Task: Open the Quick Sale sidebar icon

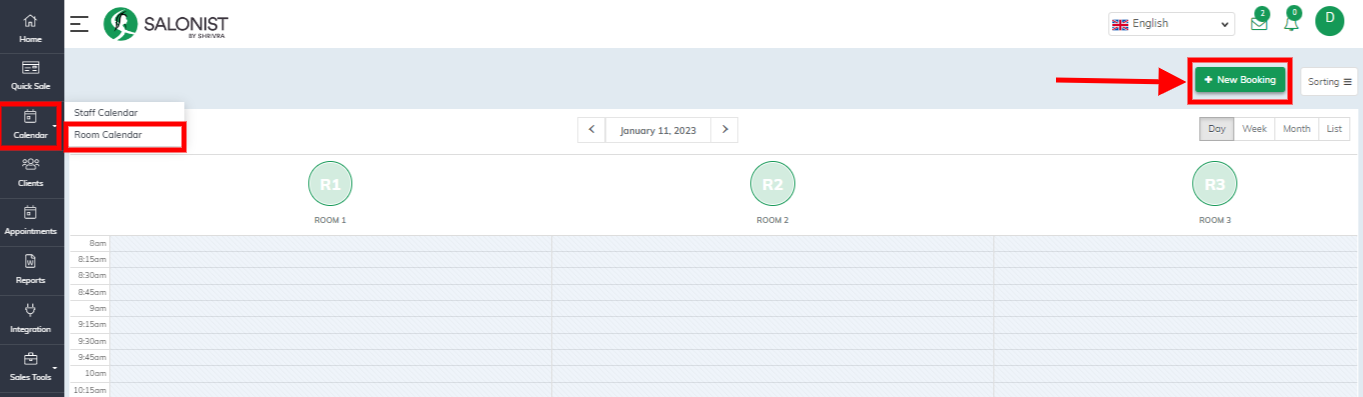Action: 31,68
